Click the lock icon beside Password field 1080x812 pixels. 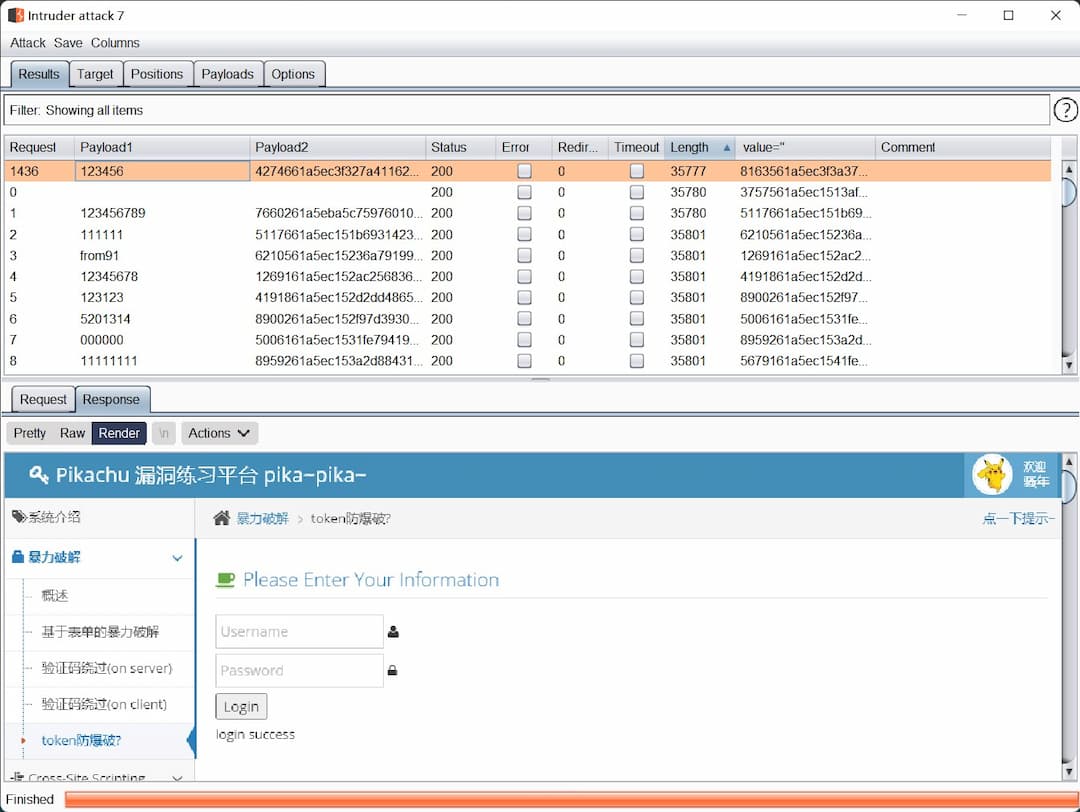pos(393,671)
